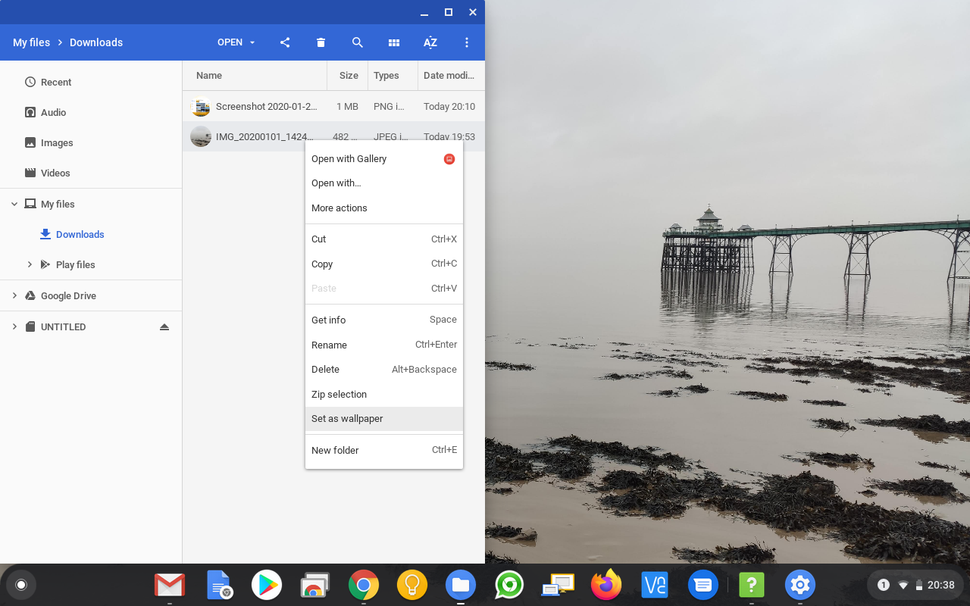This screenshot has width=970, height=606.
Task: Open the three-dot overflow menu in Files
Action: click(466, 42)
